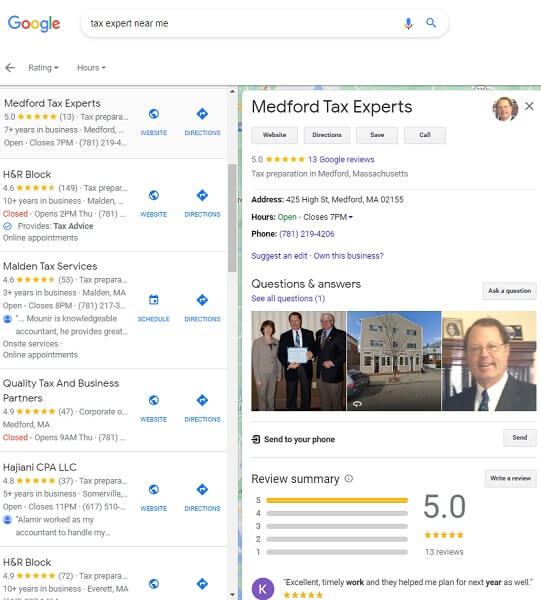Click in the search box with tax expert near me

coord(245,23)
